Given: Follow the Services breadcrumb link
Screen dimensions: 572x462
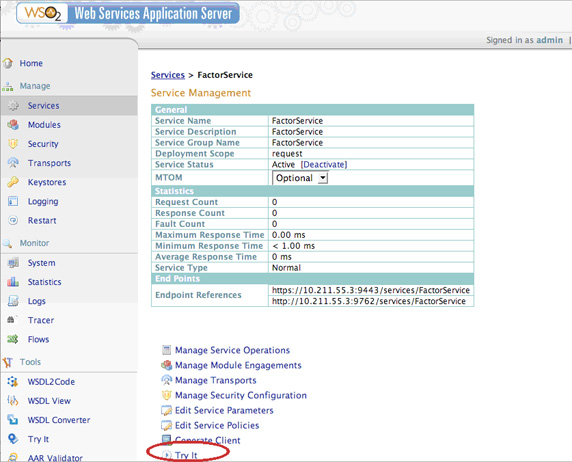Looking at the screenshot, I should pyautogui.click(x=168, y=75).
